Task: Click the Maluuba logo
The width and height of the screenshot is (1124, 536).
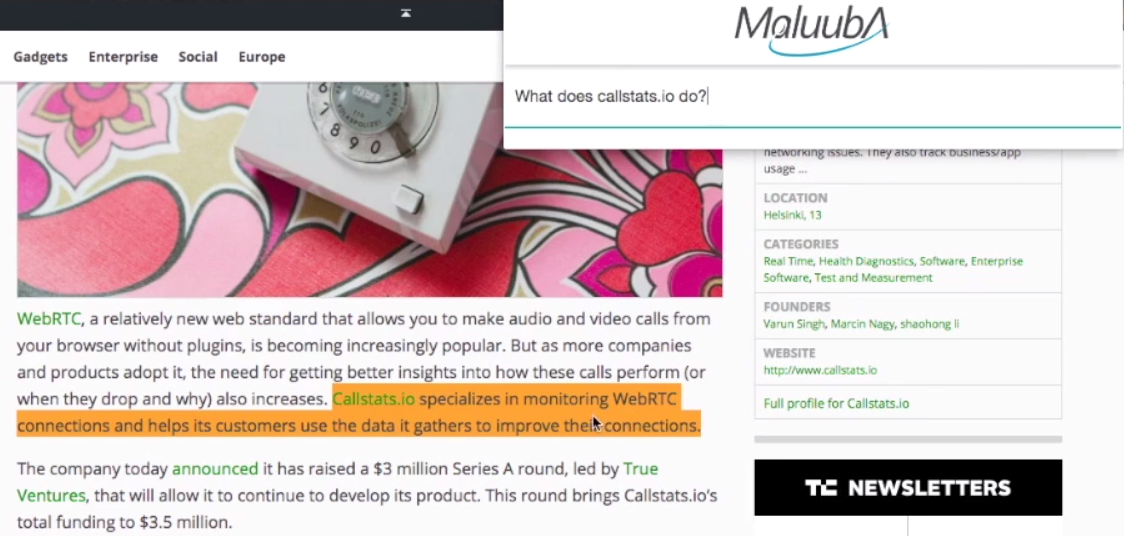Action: point(811,30)
